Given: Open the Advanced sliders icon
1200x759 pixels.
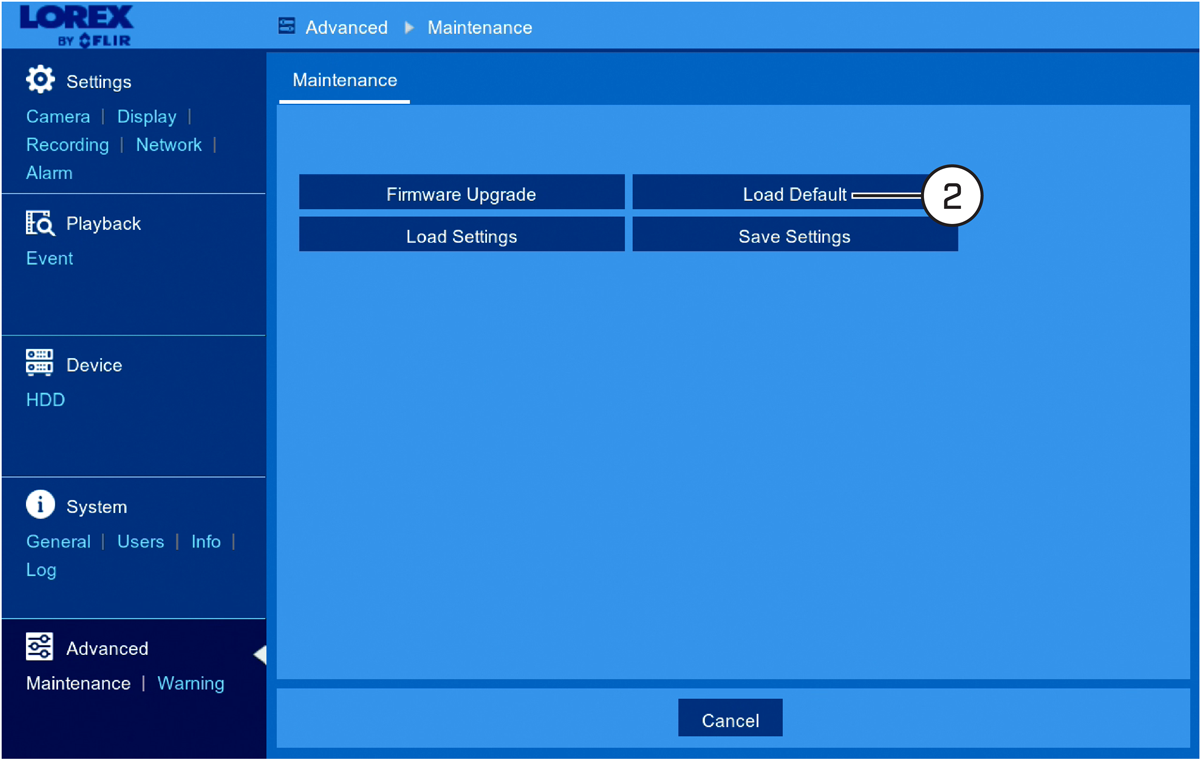Looking at the screenshot, I should [x=39, y=647].
